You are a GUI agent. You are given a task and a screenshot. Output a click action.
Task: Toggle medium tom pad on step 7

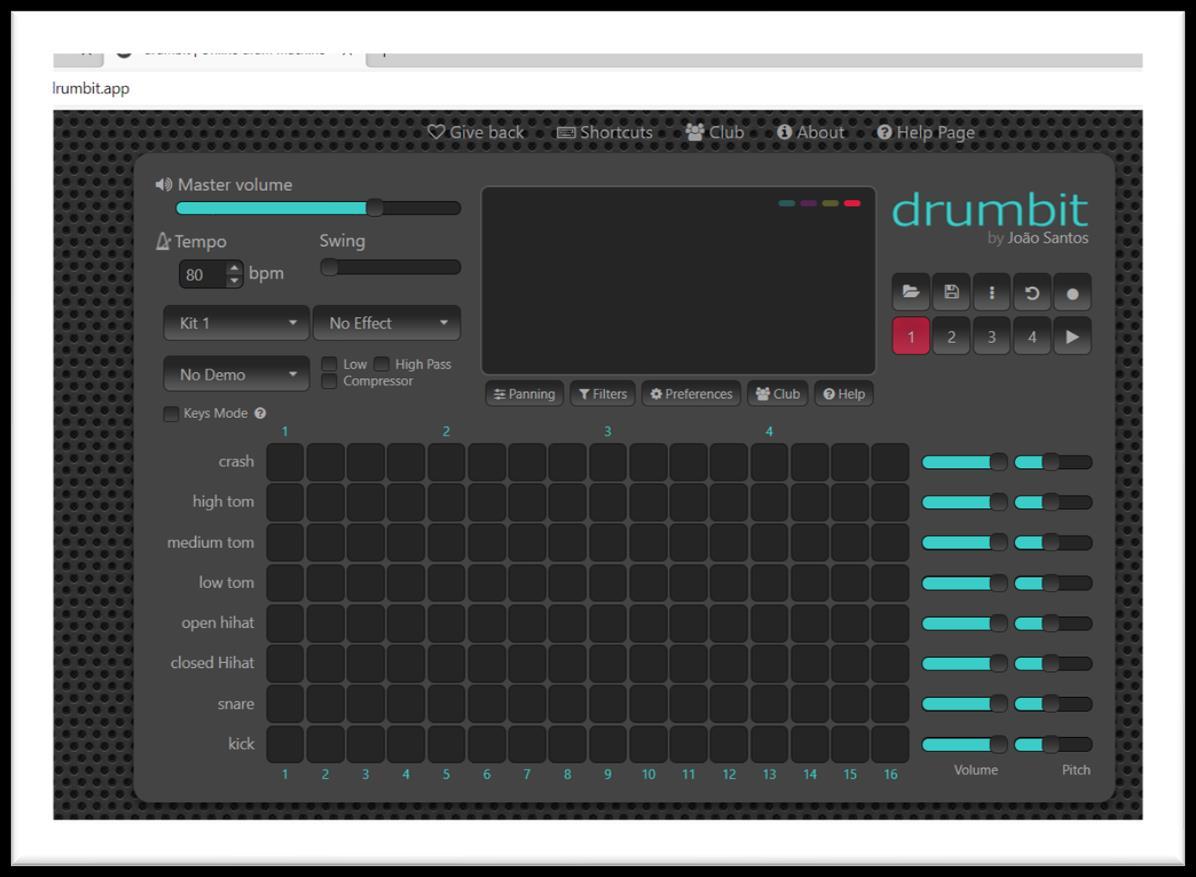point(527,542)
